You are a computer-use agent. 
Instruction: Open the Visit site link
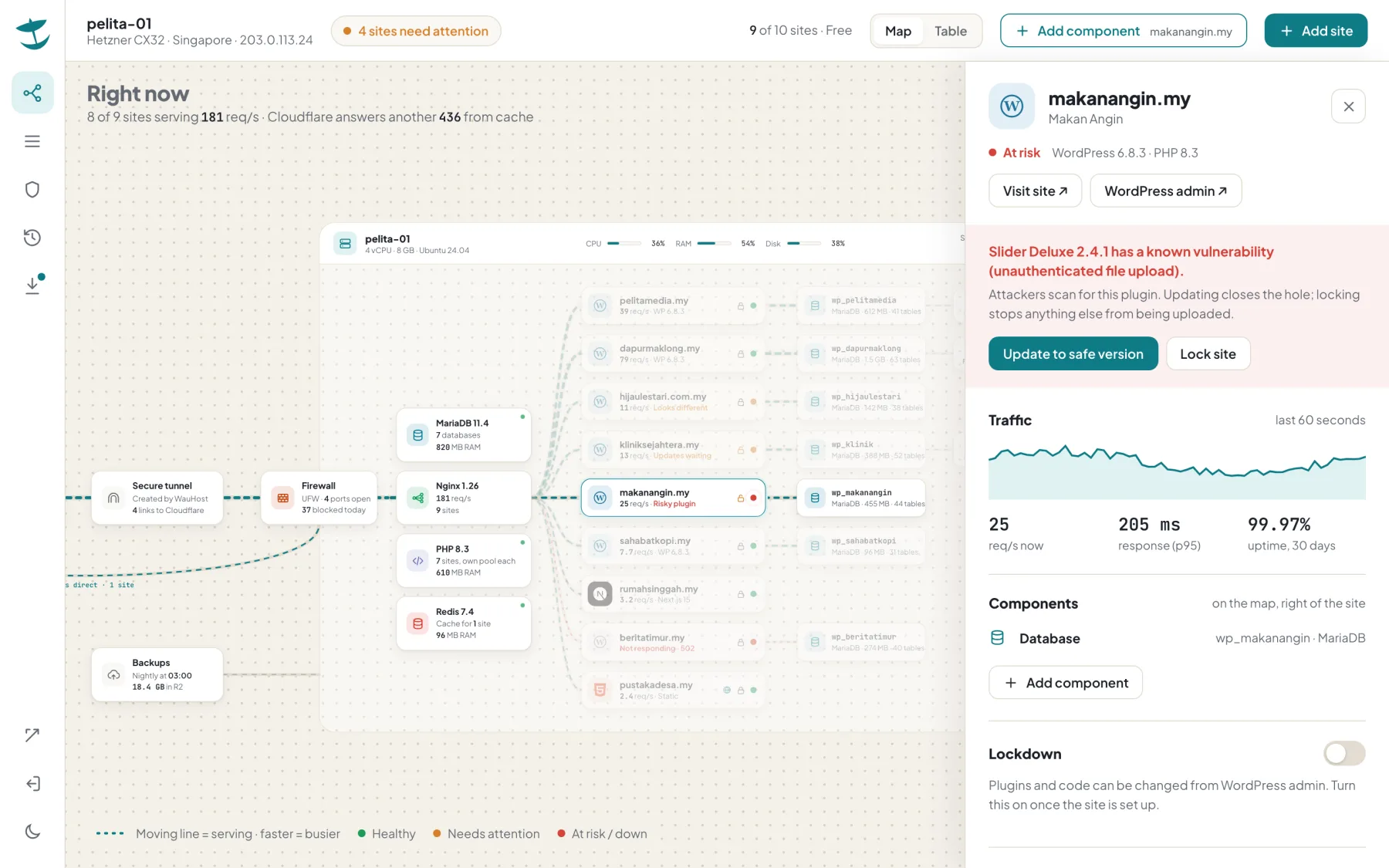coord(1035,191)
